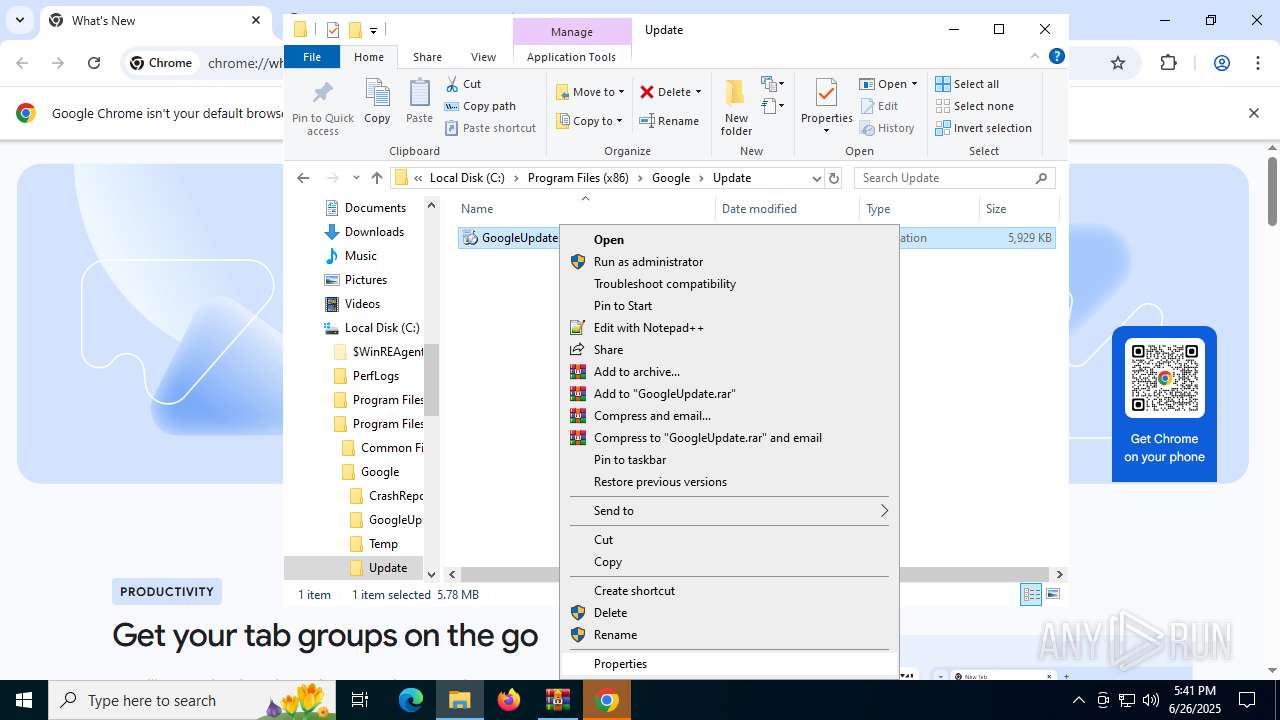
Task: Open Task View on taskbar
Action: [x=361, y=700]
